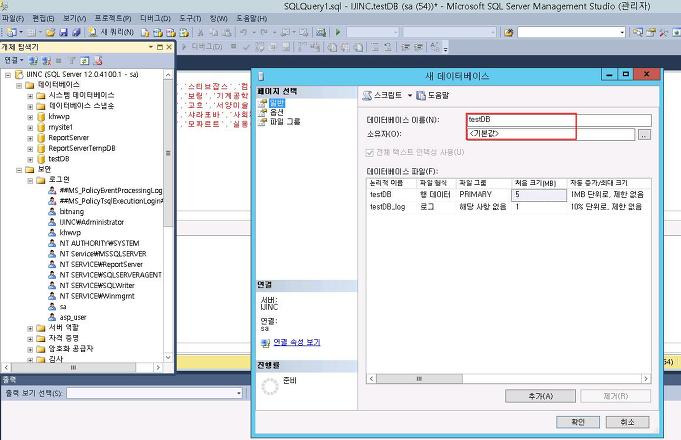Click the Save All icon
Viewport: 681px width, 440px height.
click(76, 33)
